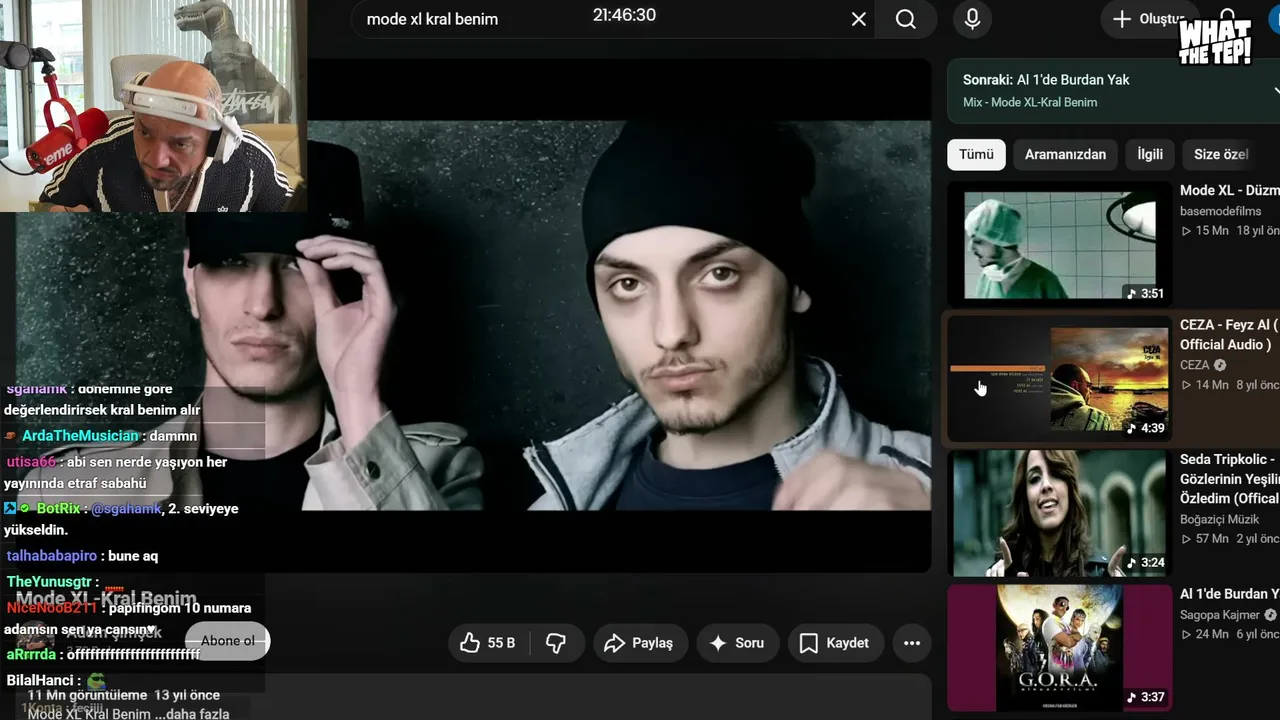Choose the İlgili filter chip
This screenshot has height=720, width=1280.
point(1150,154)
